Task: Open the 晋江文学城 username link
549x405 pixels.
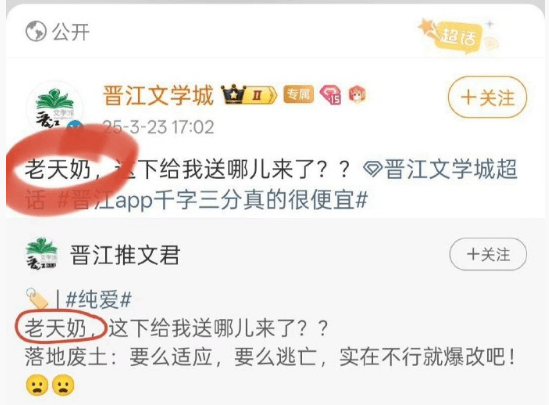Action: [158, 95]
